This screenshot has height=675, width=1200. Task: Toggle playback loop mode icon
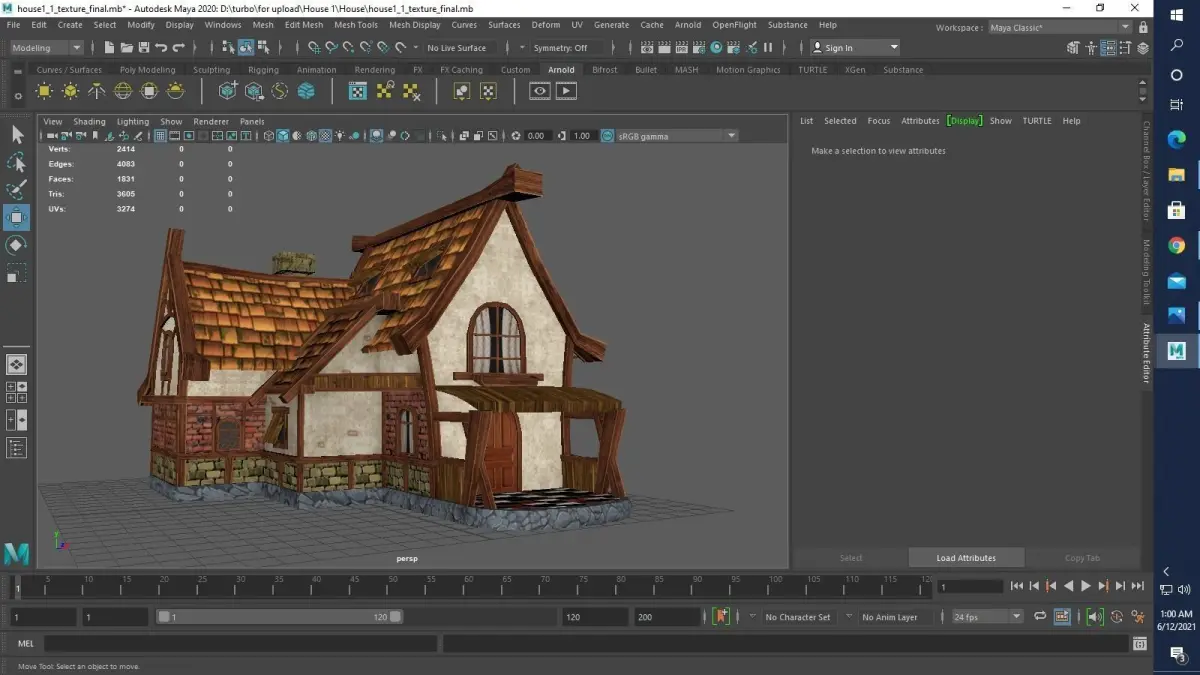point(1040,617)
